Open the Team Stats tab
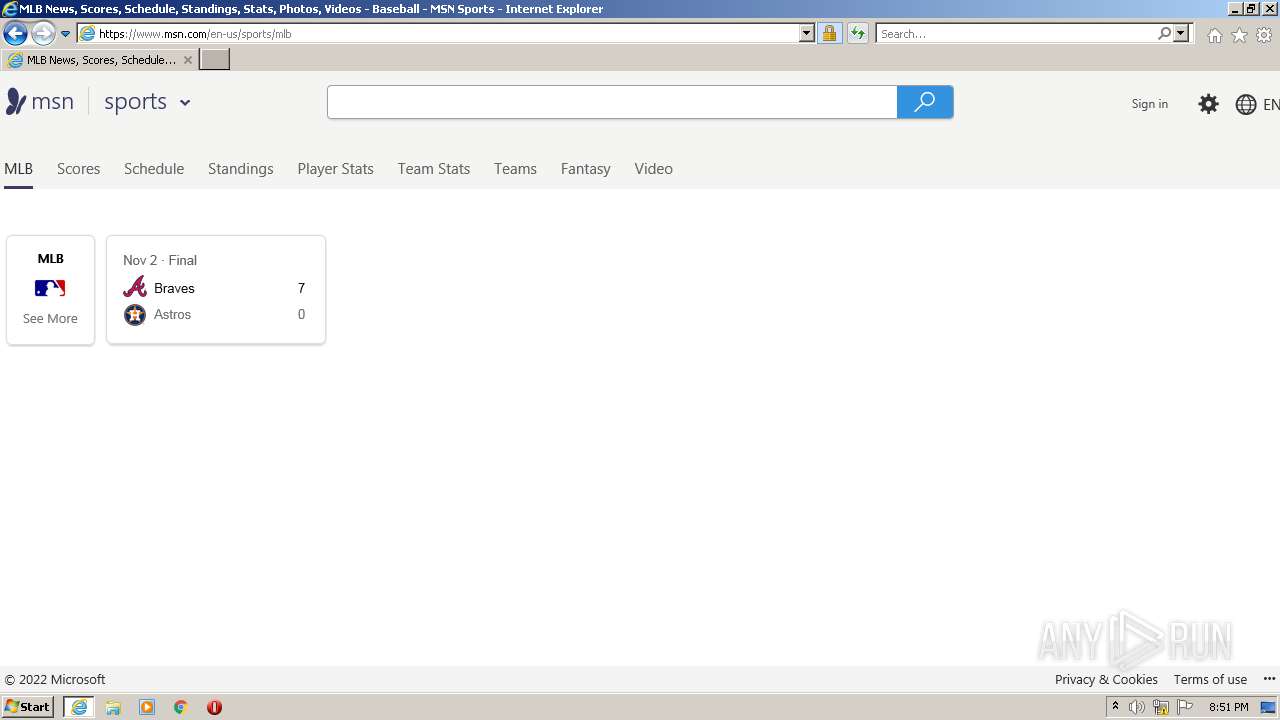The width and height of the screenshot is (1280, 720). pyautogui.click(x=433, y=169)
